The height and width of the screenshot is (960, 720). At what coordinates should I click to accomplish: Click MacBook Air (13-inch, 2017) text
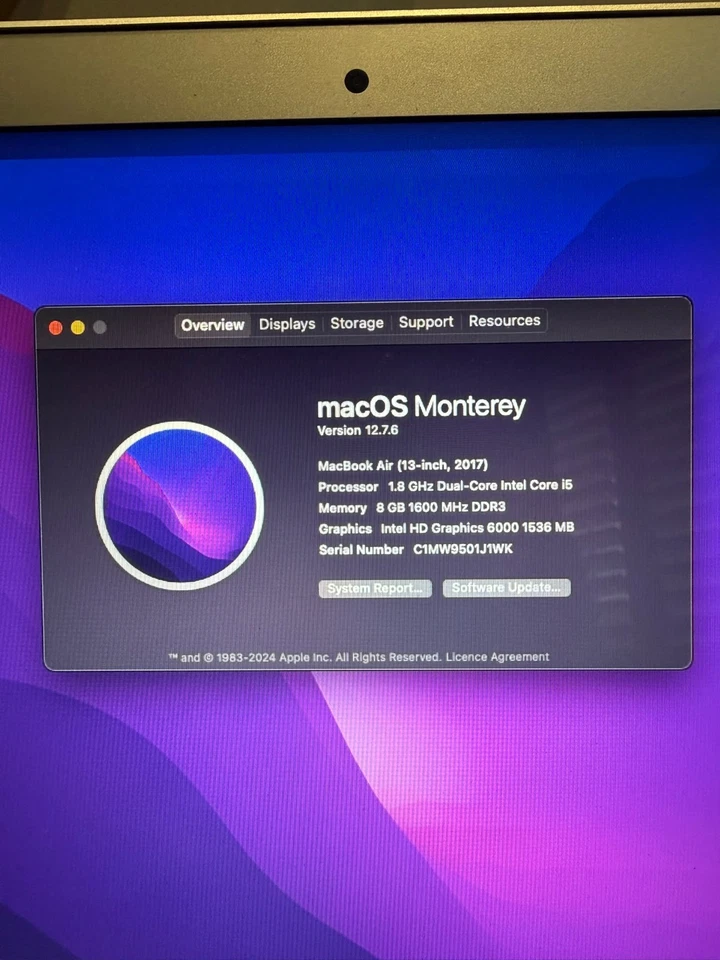point(403,465)
